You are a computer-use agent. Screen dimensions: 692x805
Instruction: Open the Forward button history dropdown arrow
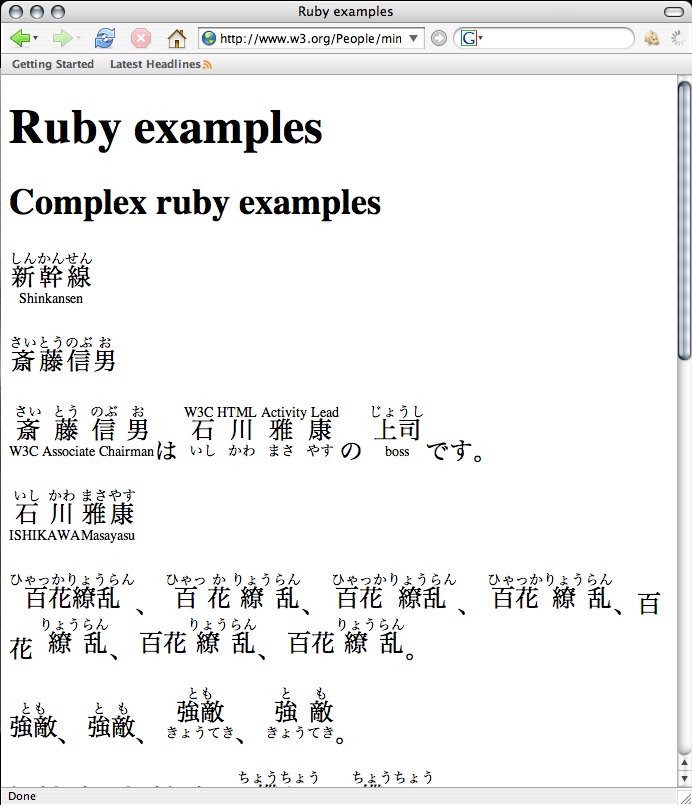(78, 38)
